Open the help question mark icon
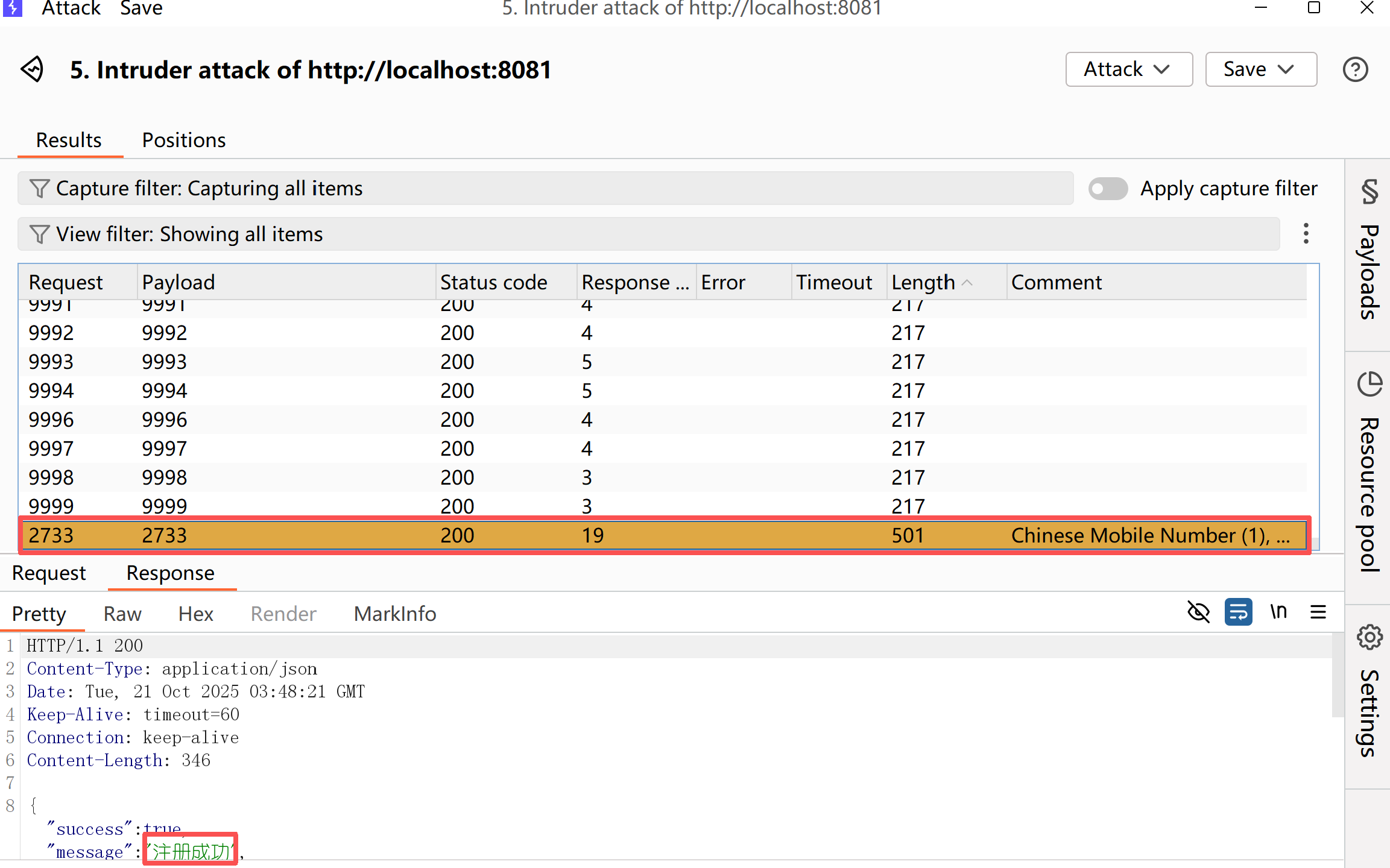Screen dimensions: 1390x868 (x=1354, y=69)
